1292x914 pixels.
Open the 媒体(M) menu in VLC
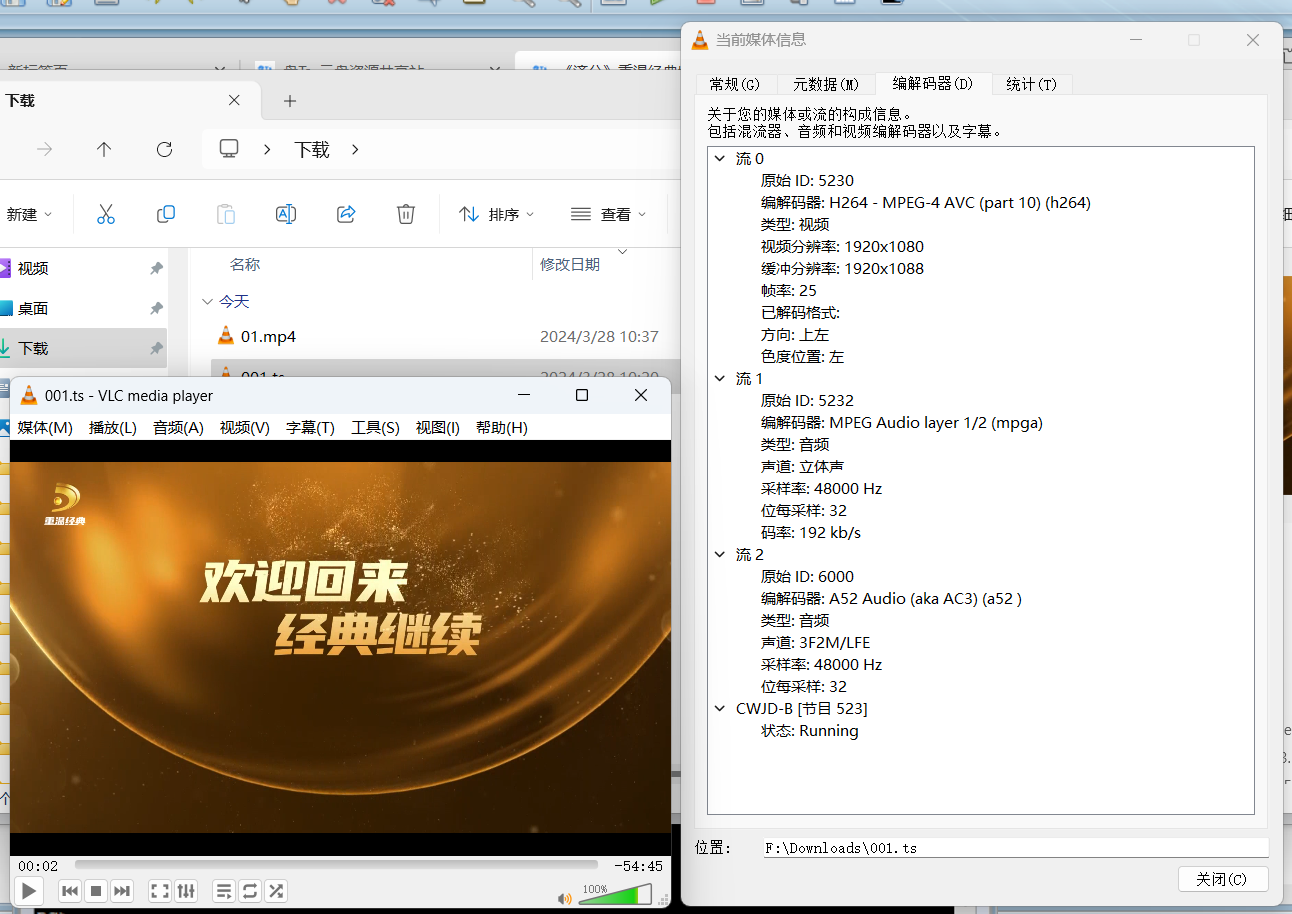45,427
